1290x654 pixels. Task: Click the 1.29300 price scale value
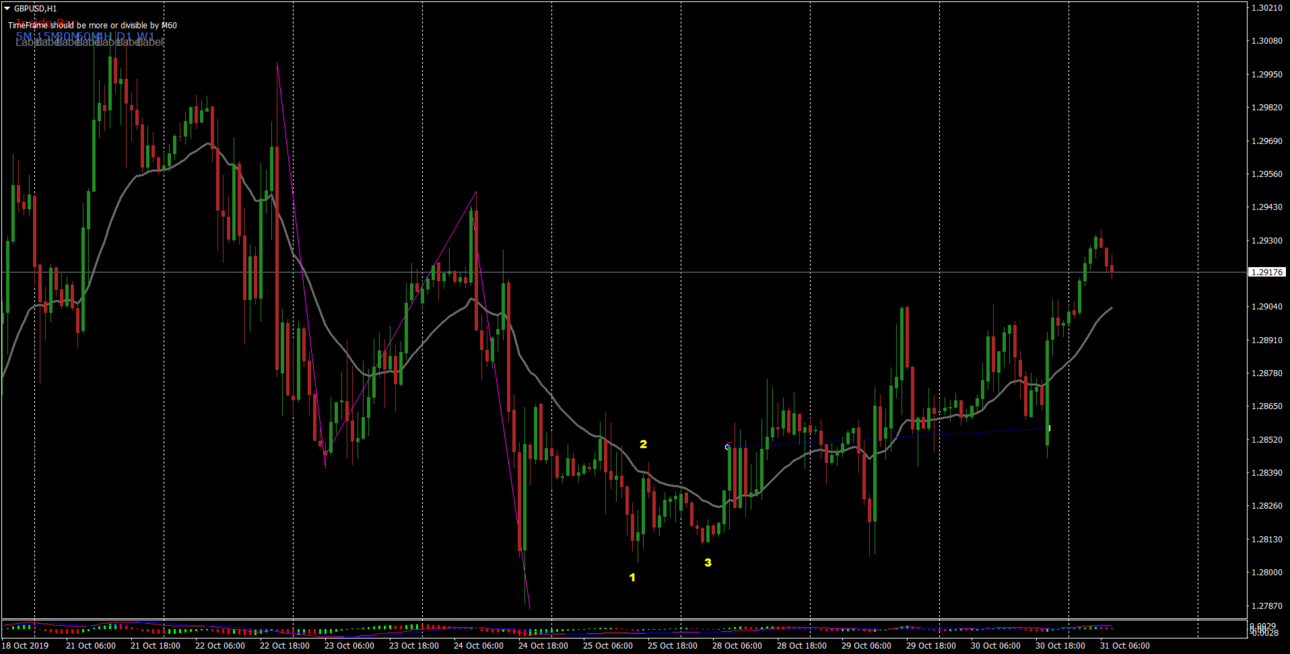[1267, 240]
